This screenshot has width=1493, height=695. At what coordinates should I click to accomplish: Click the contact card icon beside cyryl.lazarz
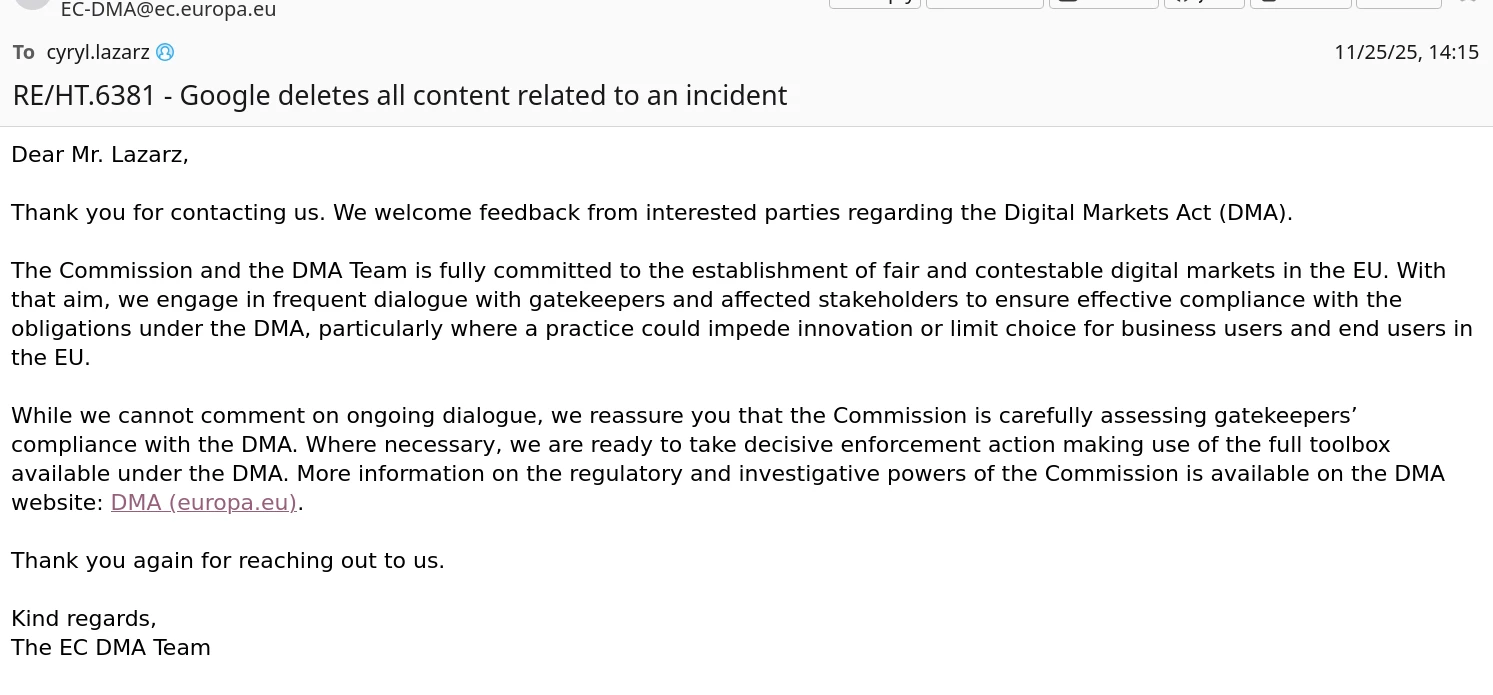point(165,52)
